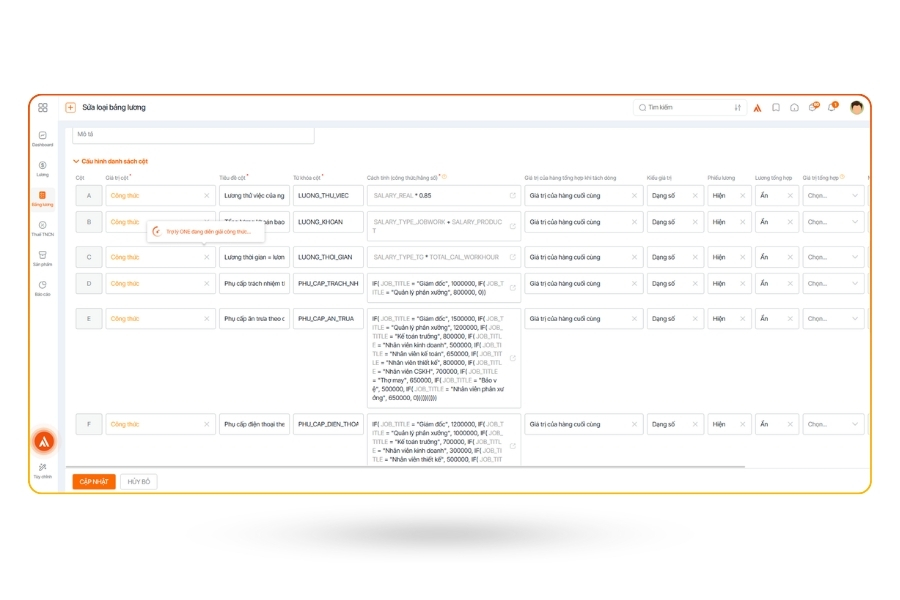Click the home icon in top bar
The image size is (900, 600).
pos(794,107)
